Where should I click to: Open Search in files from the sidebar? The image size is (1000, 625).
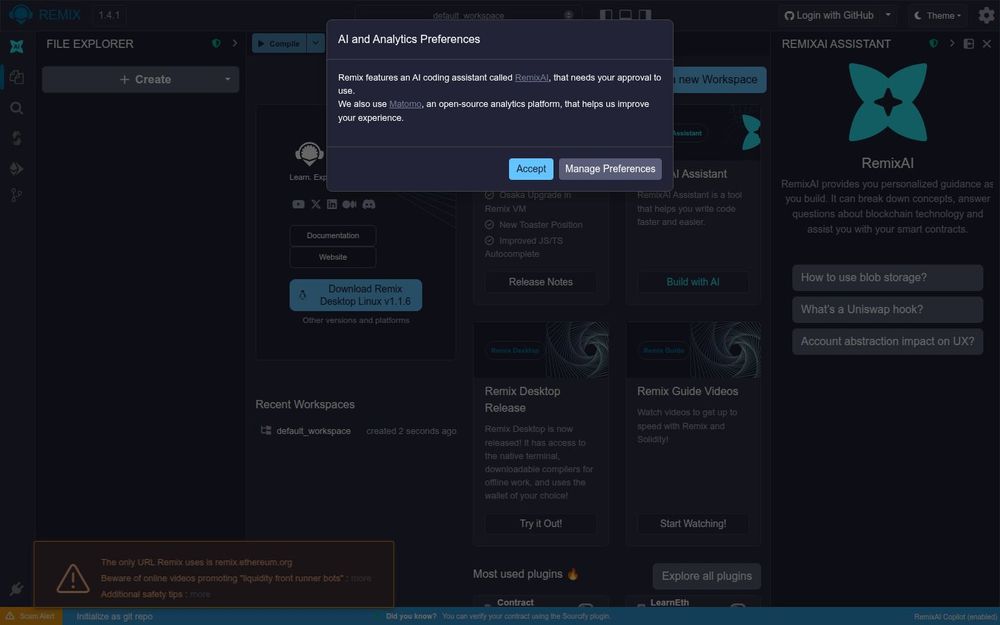(x=17, y=108)
